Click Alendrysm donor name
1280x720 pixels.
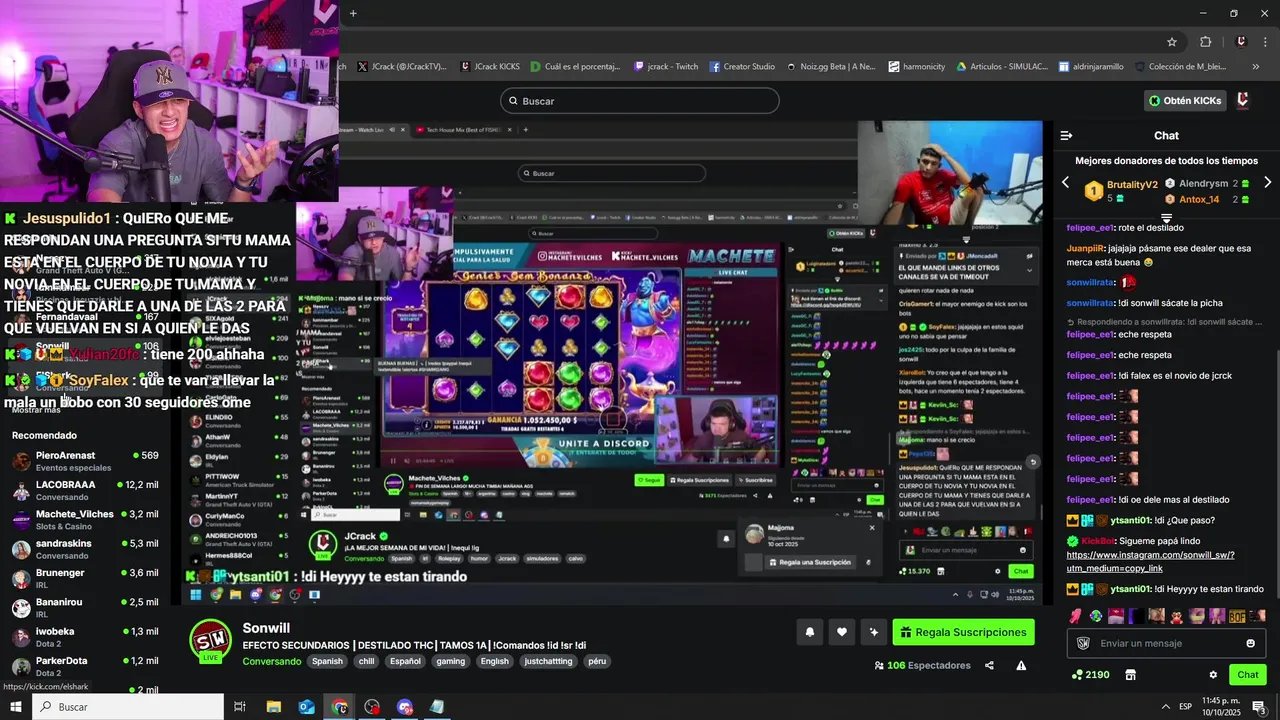pyautogui.click(x=1203, y=184)
